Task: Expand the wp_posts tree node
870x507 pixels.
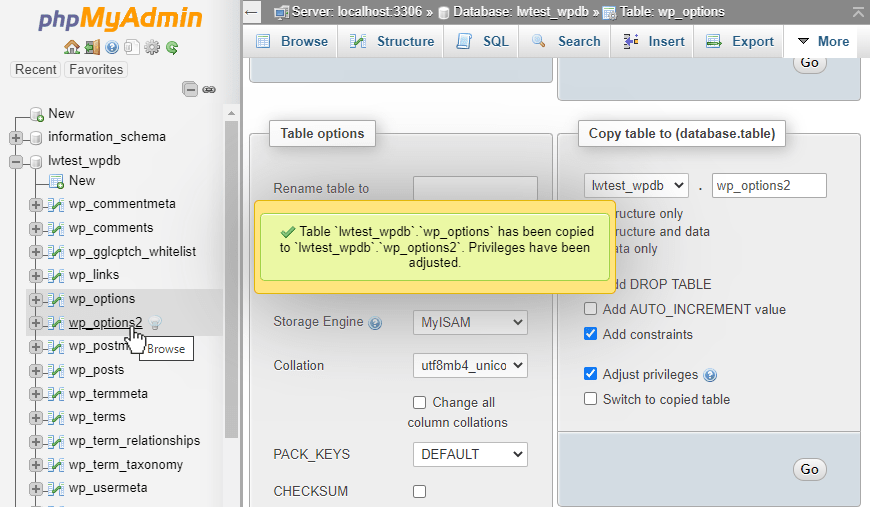Action: (x=36, y=371)
